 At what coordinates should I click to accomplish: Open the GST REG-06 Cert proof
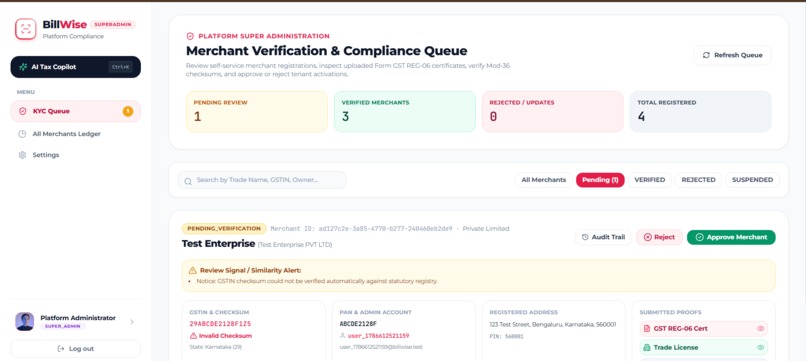704,329
